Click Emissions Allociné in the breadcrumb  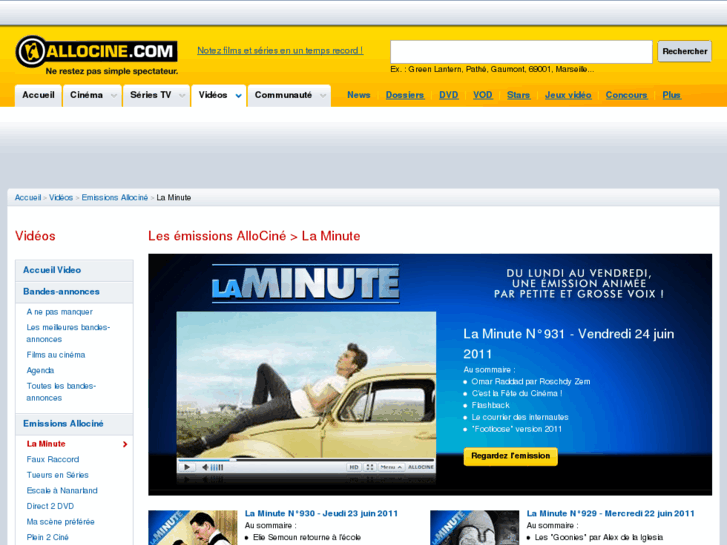coord(115,198)
